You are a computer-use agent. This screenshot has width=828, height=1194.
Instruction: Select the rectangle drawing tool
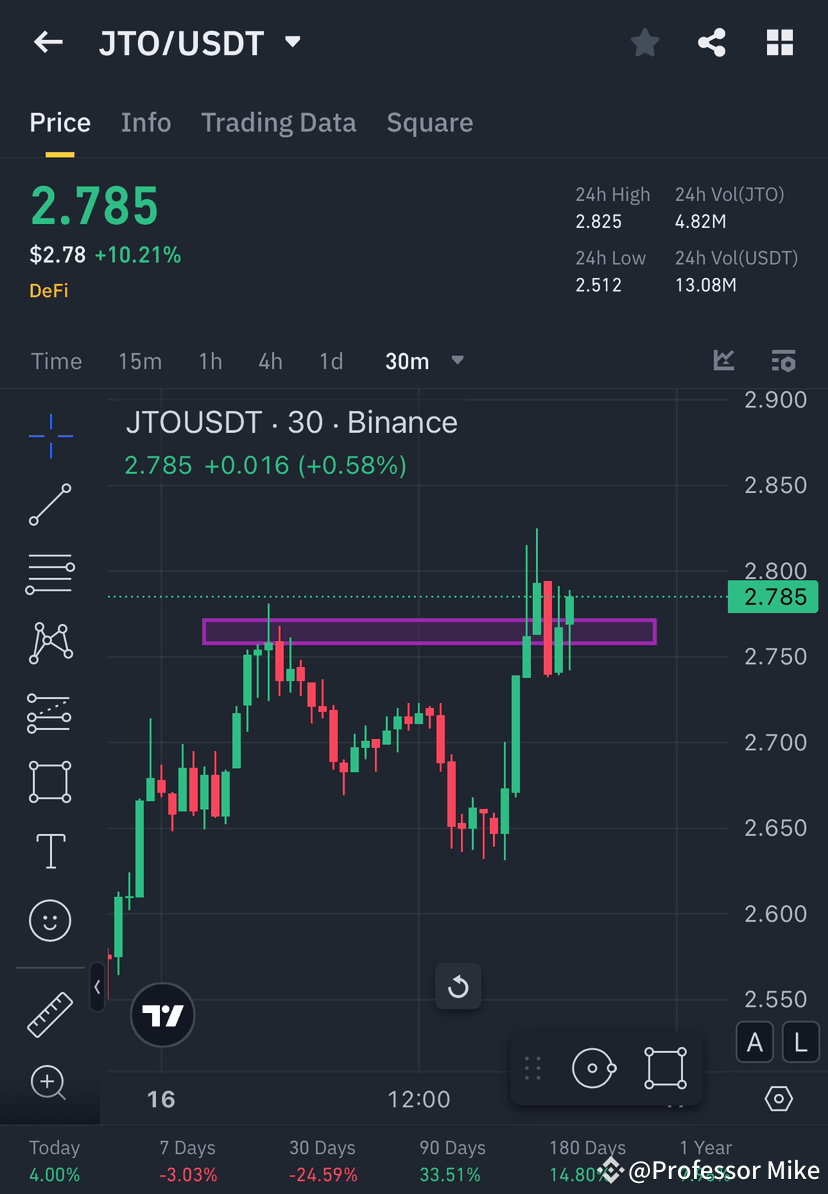click(x=50, y=781)
